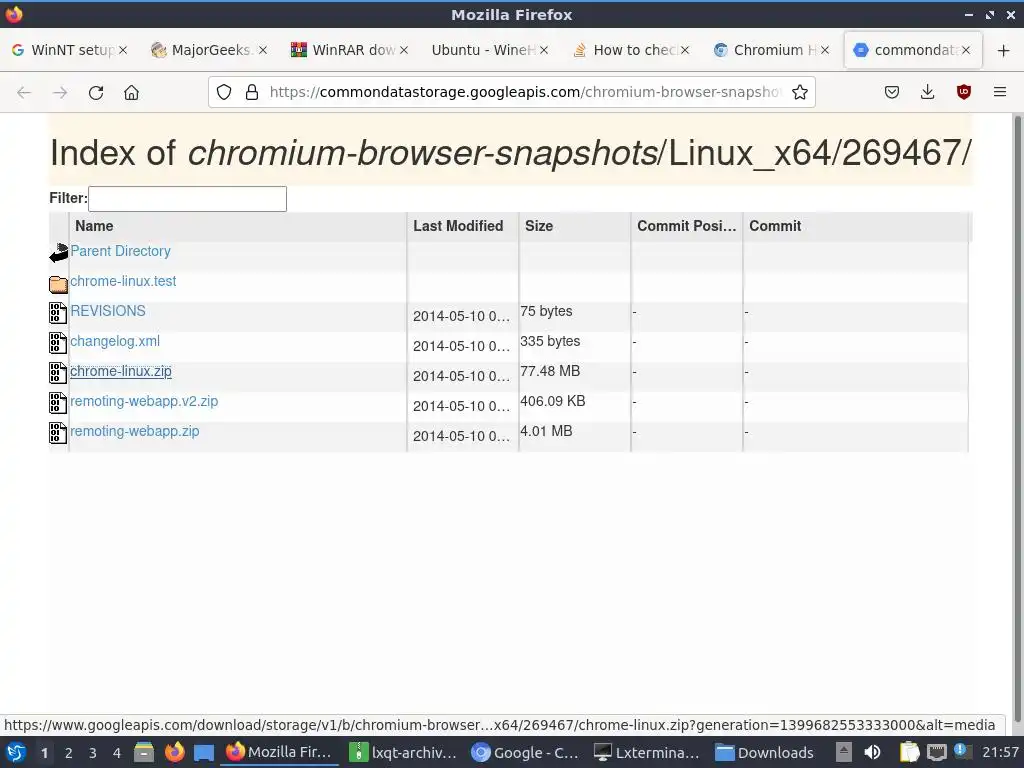Click into the Filter text field
Screen dimensions: 1024x768
click(x=187, y=199)
